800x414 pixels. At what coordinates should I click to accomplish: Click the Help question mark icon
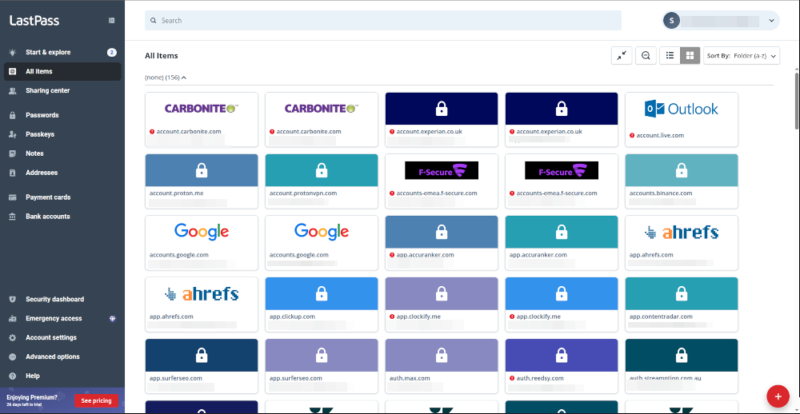(12, 376)
